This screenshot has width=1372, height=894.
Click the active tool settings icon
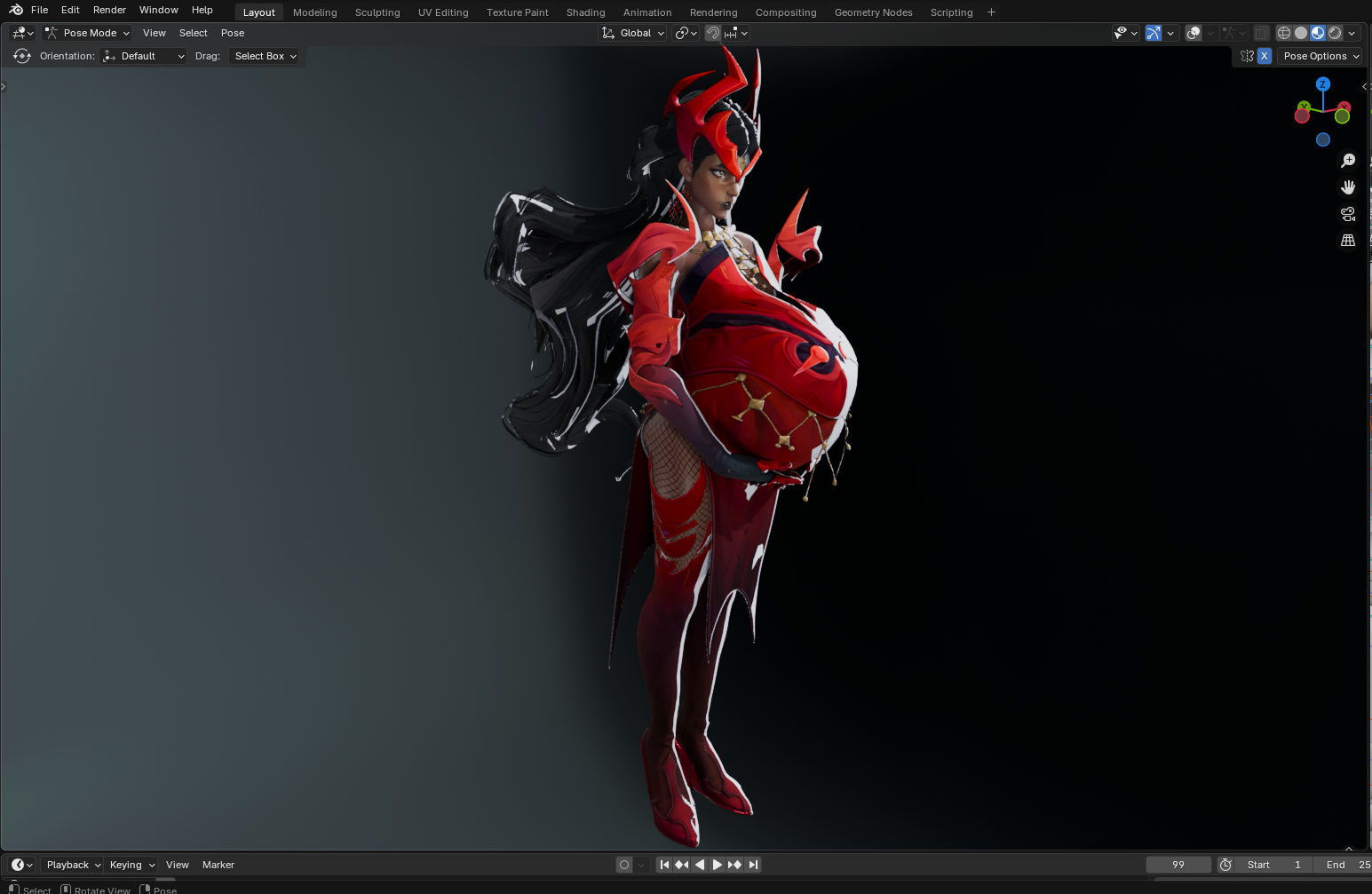point(22,56)
